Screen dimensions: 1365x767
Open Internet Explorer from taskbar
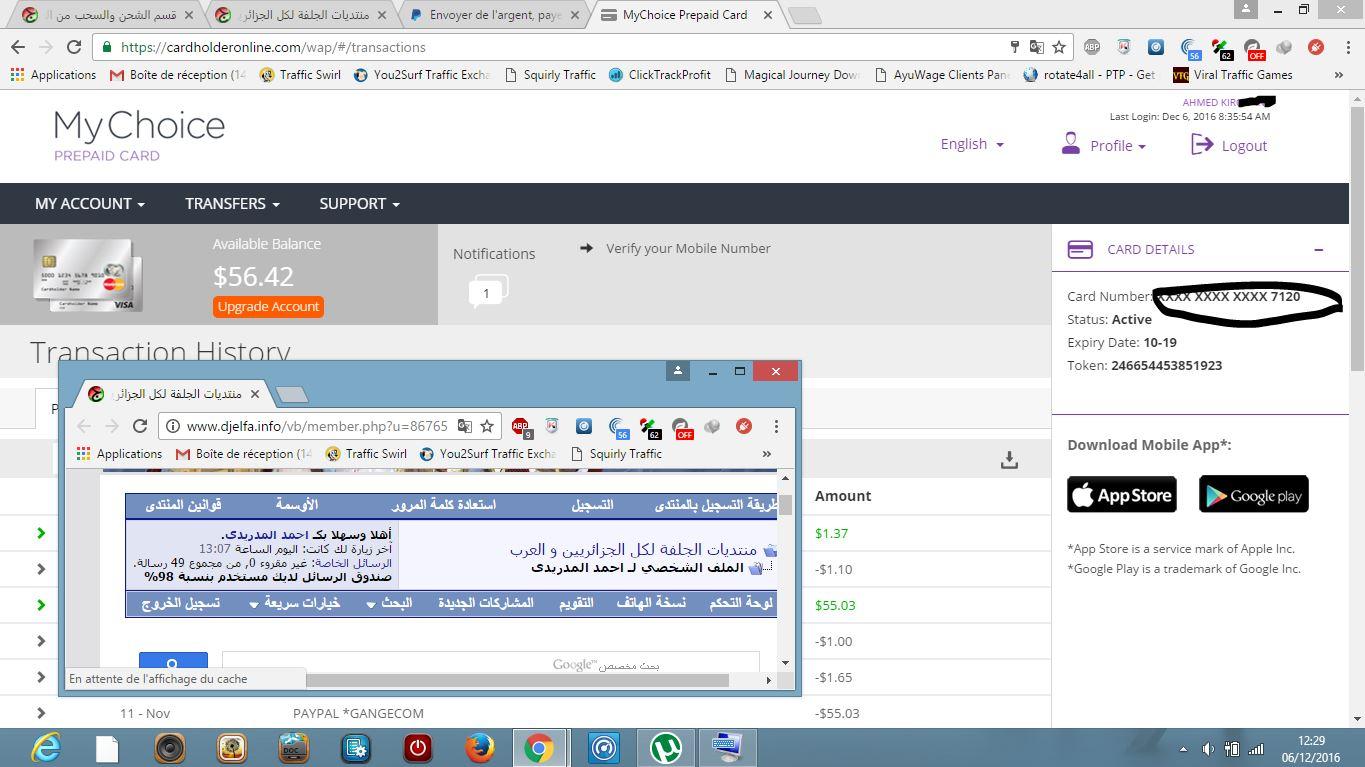point(45,748)
